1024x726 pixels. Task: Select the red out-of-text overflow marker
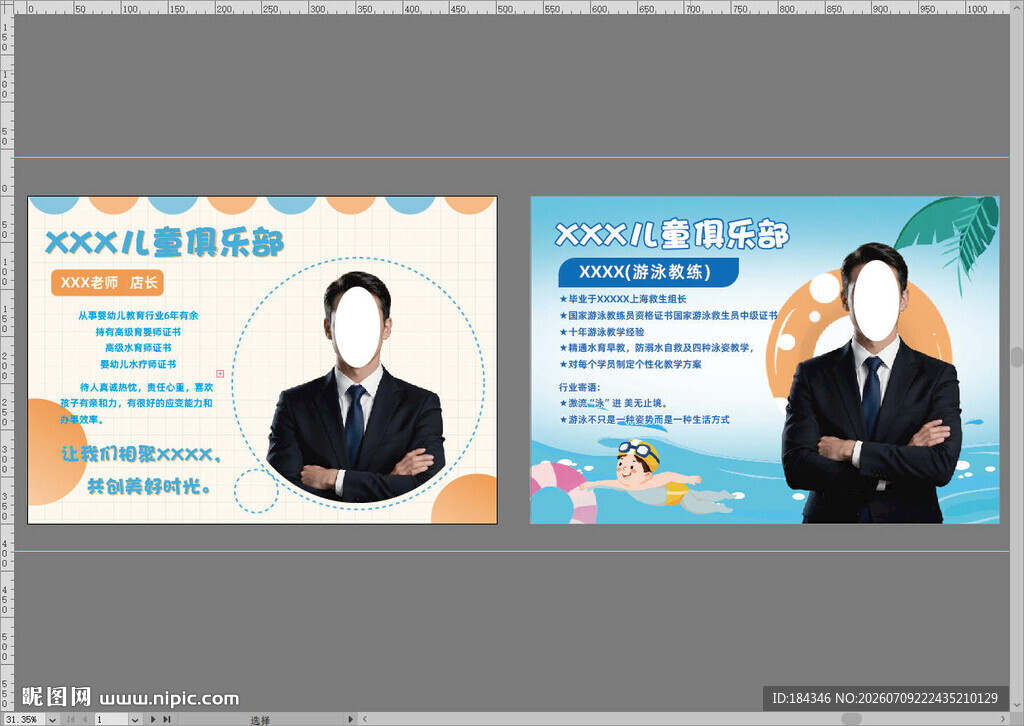coord(220,373)
